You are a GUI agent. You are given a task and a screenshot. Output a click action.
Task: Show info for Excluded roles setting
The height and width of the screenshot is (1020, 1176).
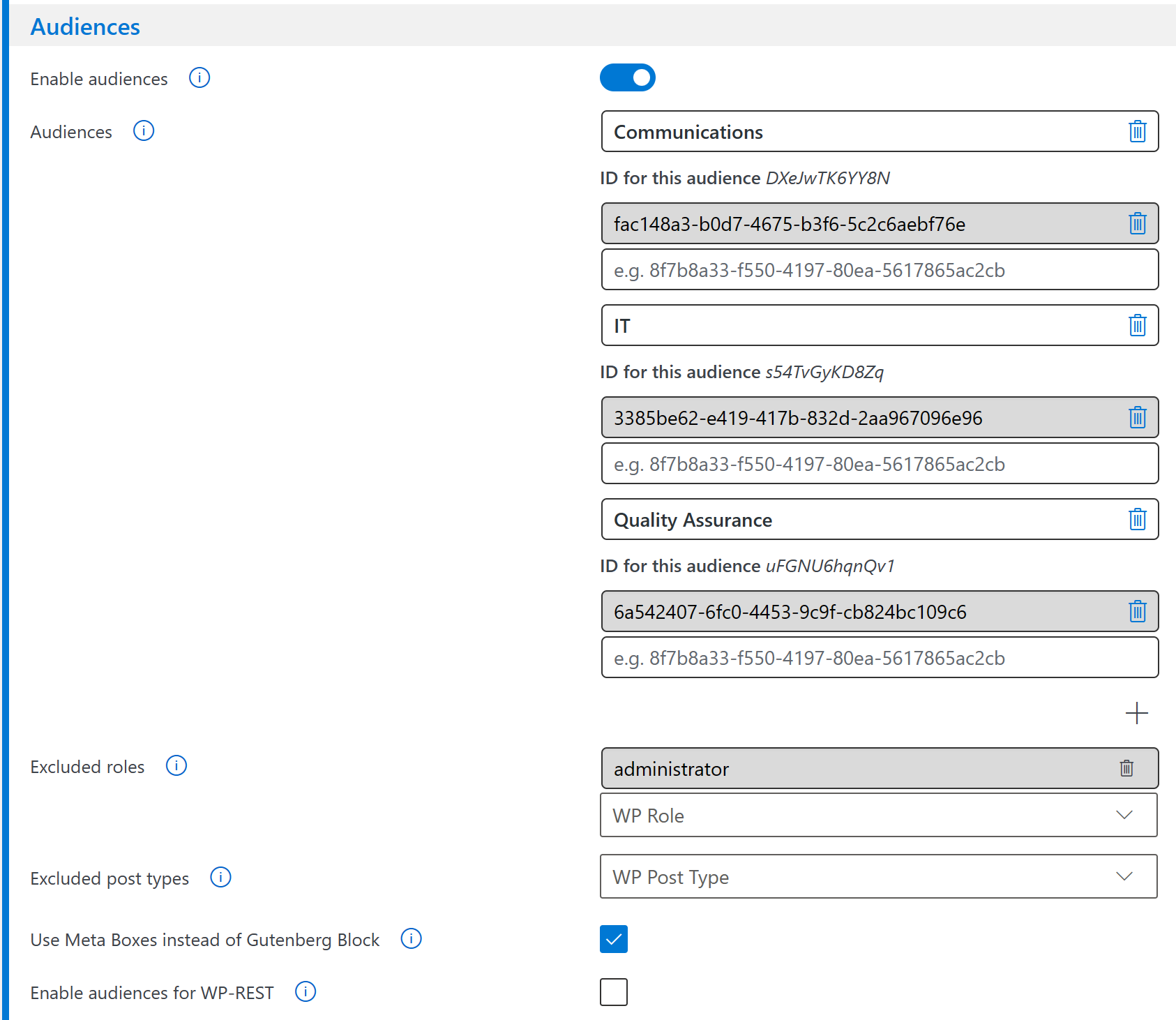tap(176, 765)
